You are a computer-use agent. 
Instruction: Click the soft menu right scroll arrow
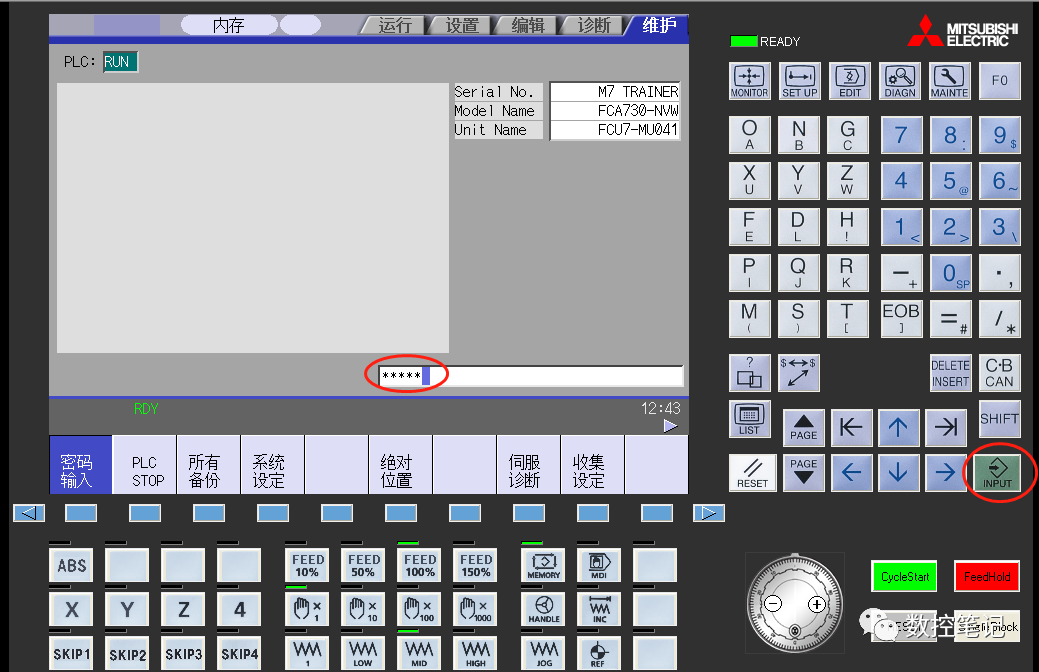(x=709, y=512)
